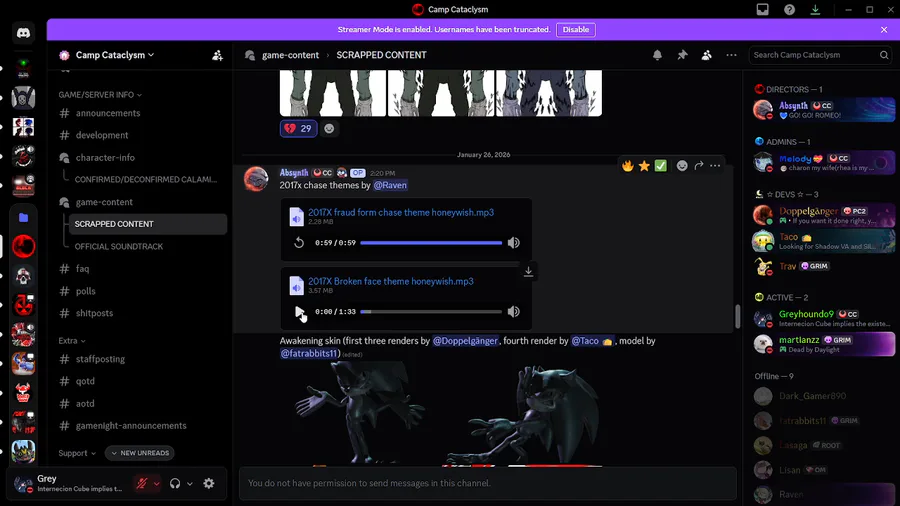This screenshot has width=900, height=506.
Task: Open the server folder icon in sidebar
Action: [23, 217]
